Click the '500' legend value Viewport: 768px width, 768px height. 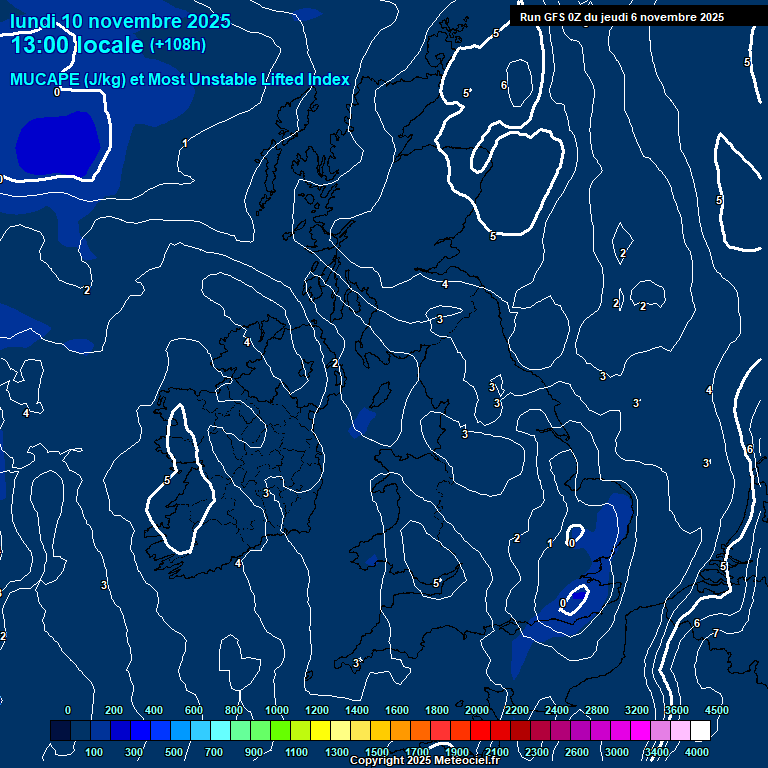tap(174, 752)
